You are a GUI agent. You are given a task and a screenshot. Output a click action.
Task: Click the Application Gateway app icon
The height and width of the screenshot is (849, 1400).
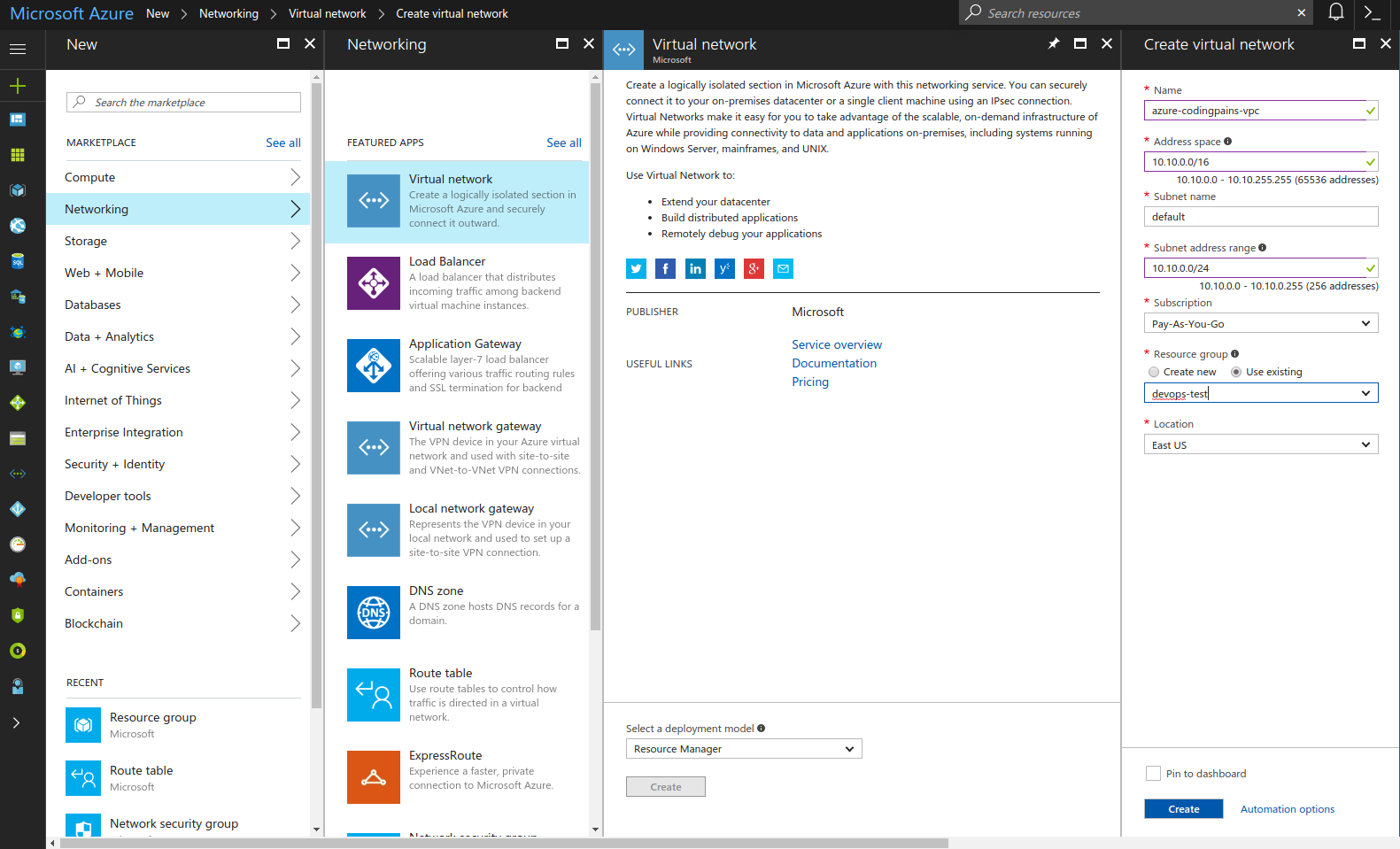[374, 366]
